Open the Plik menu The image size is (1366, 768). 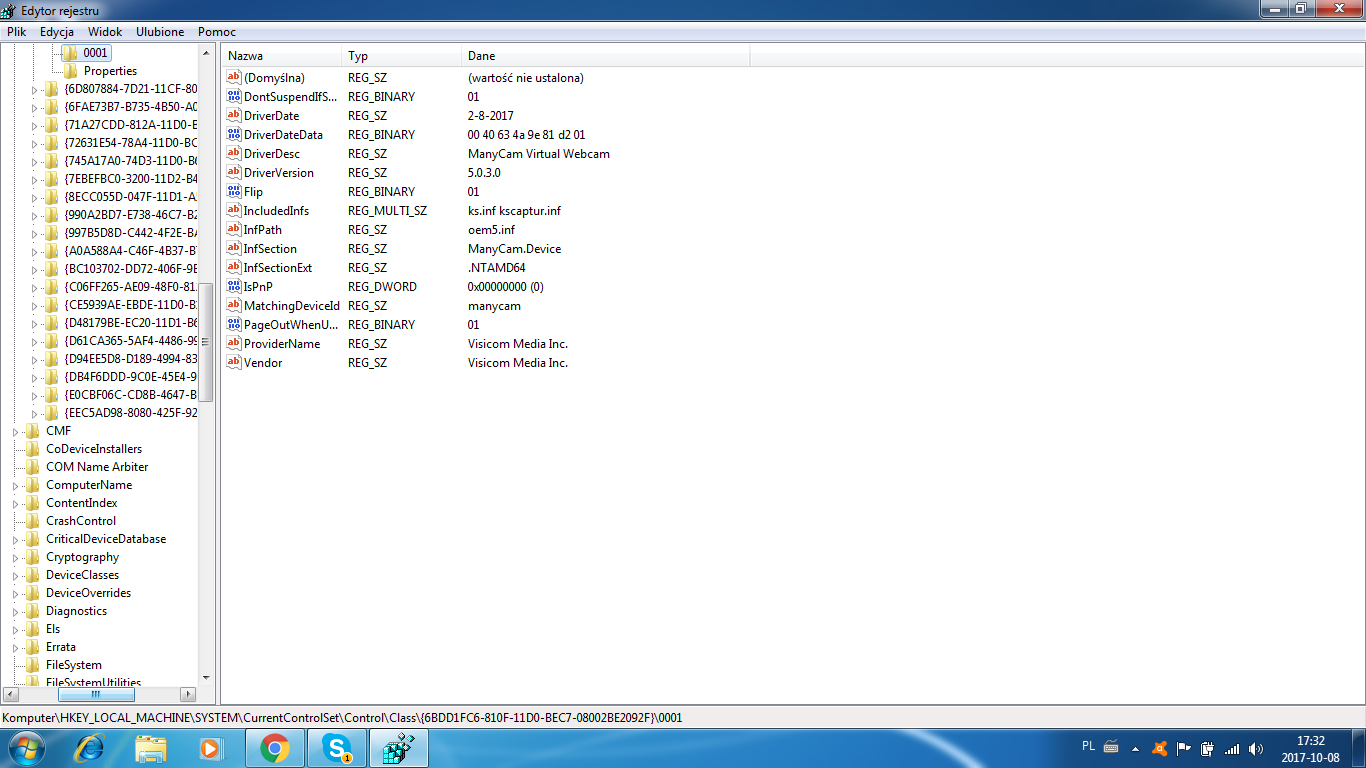(16, 32)
